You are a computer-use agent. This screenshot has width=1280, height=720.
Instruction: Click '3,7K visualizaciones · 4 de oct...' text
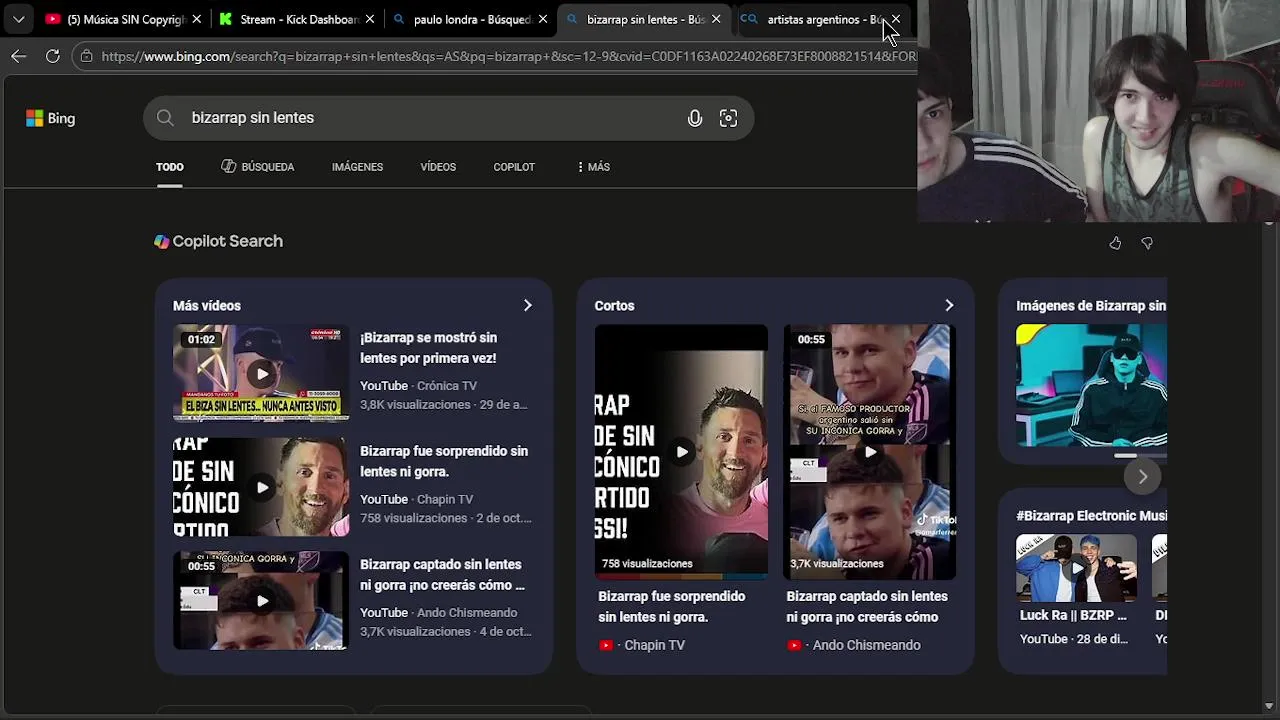[446, 632]
